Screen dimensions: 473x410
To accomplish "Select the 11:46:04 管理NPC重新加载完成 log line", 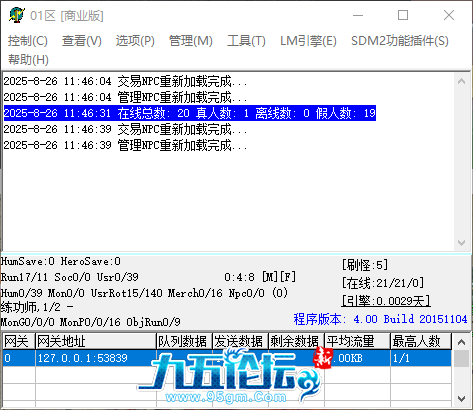I will [125, 97].
